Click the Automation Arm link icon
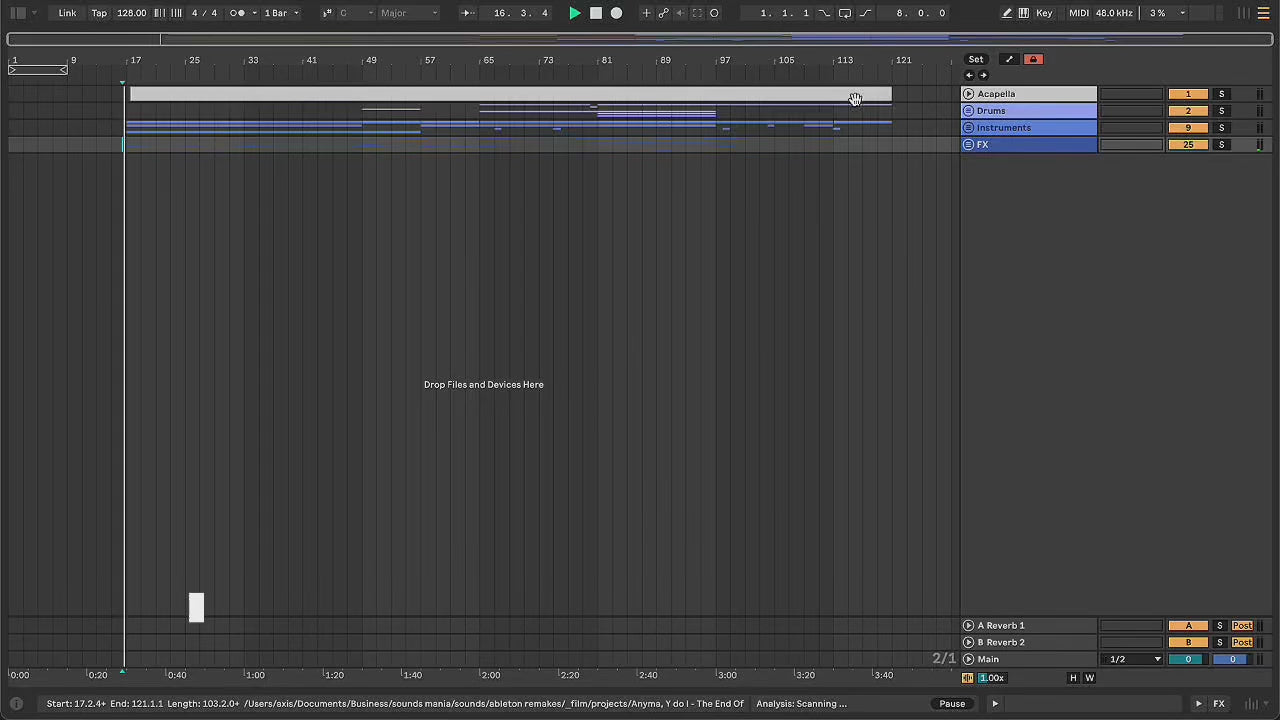 point(663,13)
